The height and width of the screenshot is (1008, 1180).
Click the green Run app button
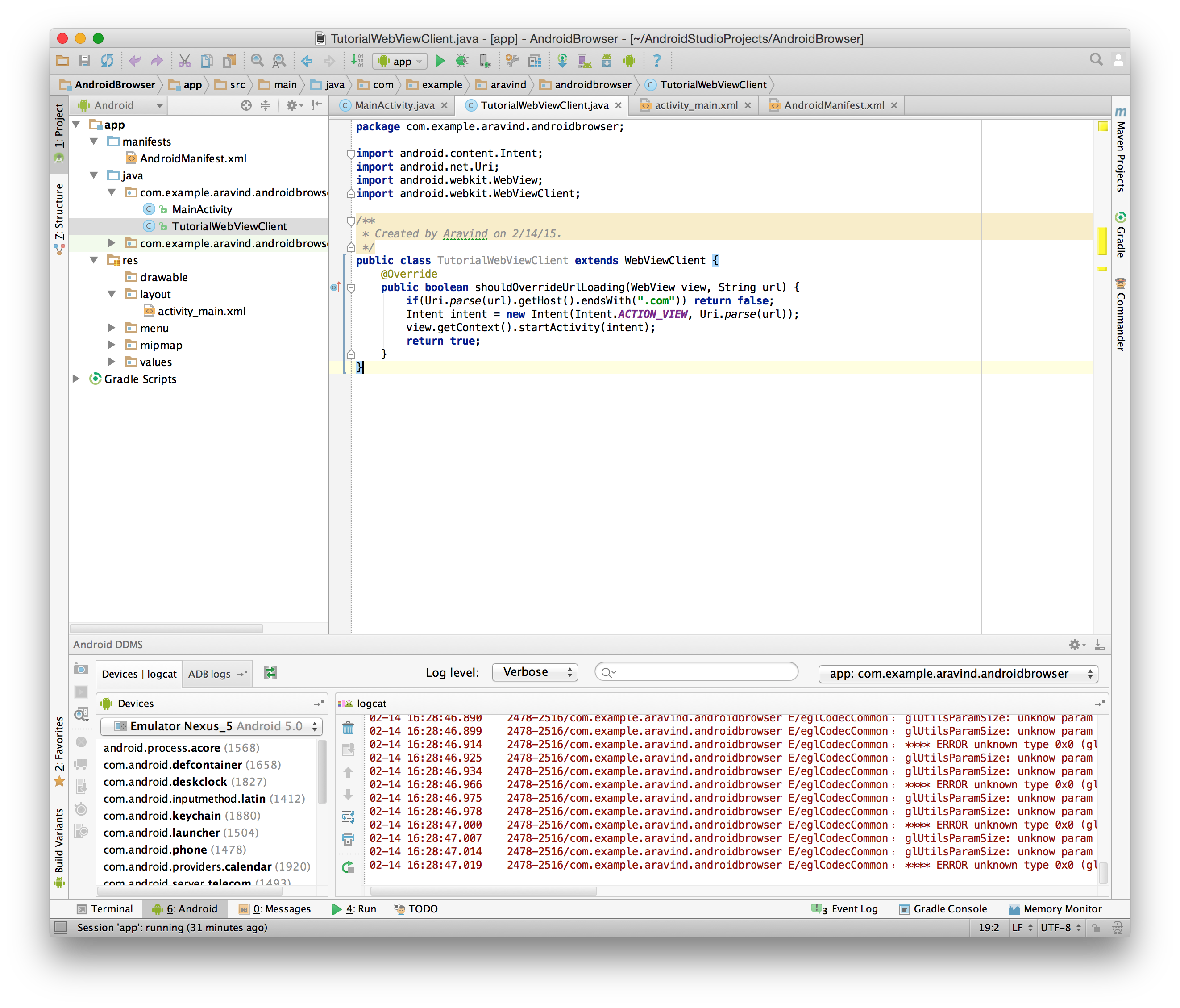click(x=440, y=61)
